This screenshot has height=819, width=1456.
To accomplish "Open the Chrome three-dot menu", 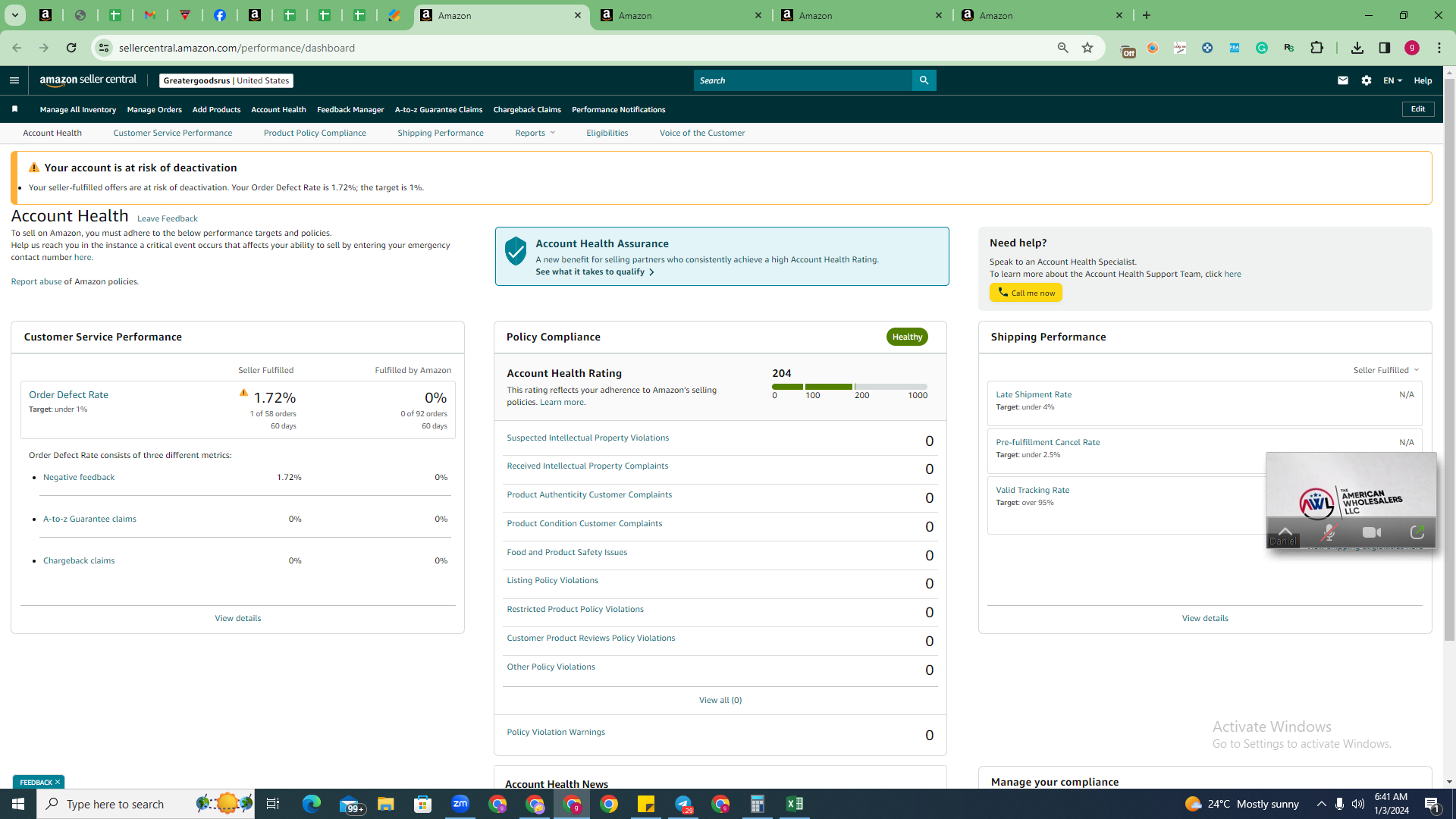I will (x=1439, y=48).
